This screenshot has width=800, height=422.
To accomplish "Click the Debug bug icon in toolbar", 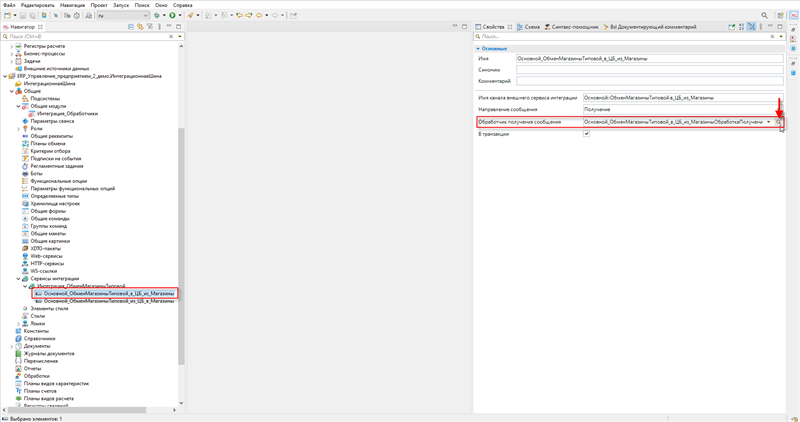I will tap(157, 16).
